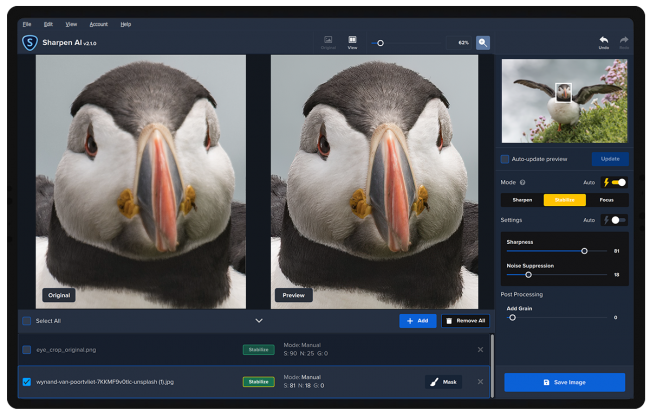
Task: Toggle the Mode Auto switch
Action: 619,182
